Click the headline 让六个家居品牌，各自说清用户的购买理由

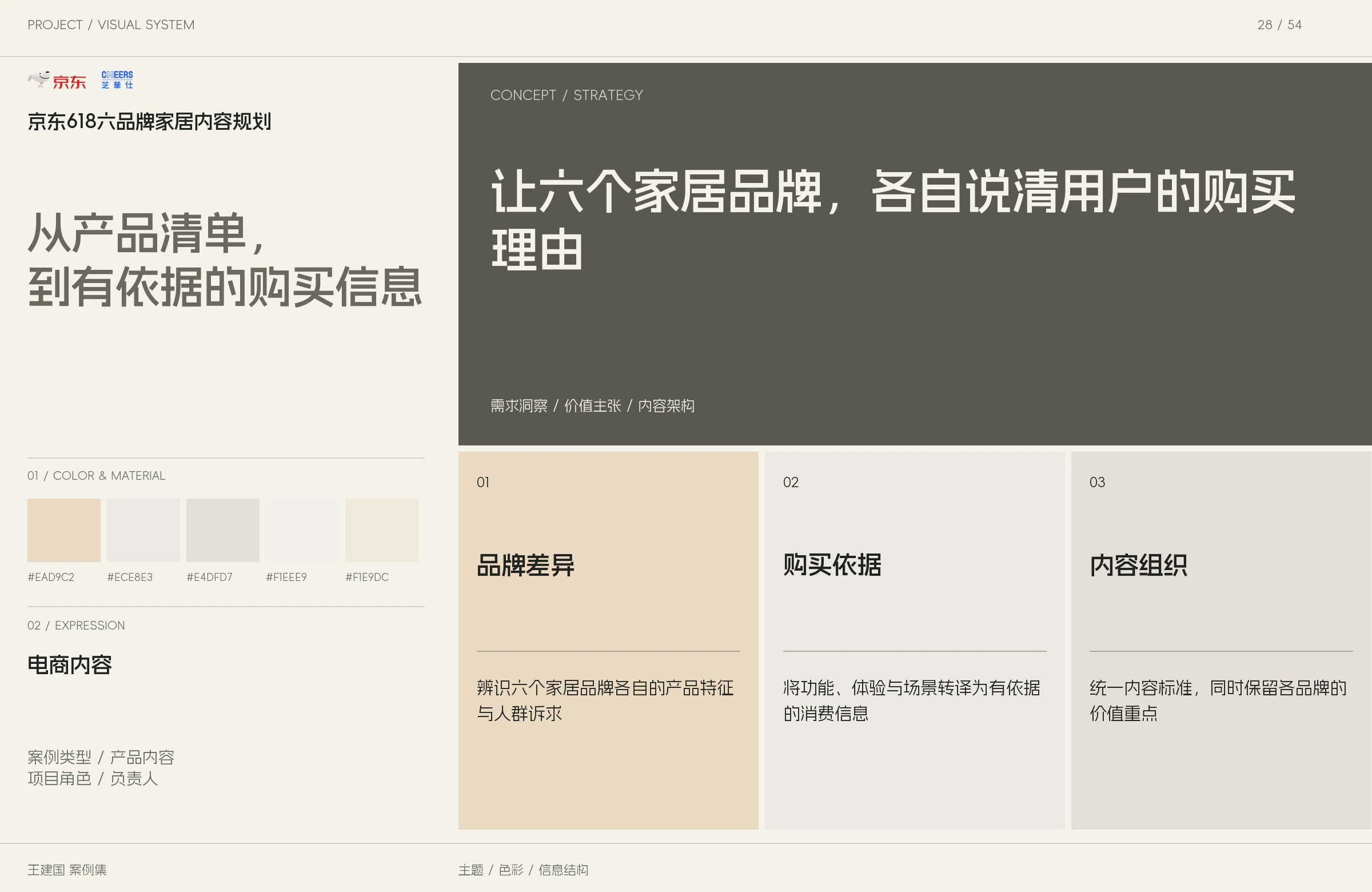tap(893, 220)
